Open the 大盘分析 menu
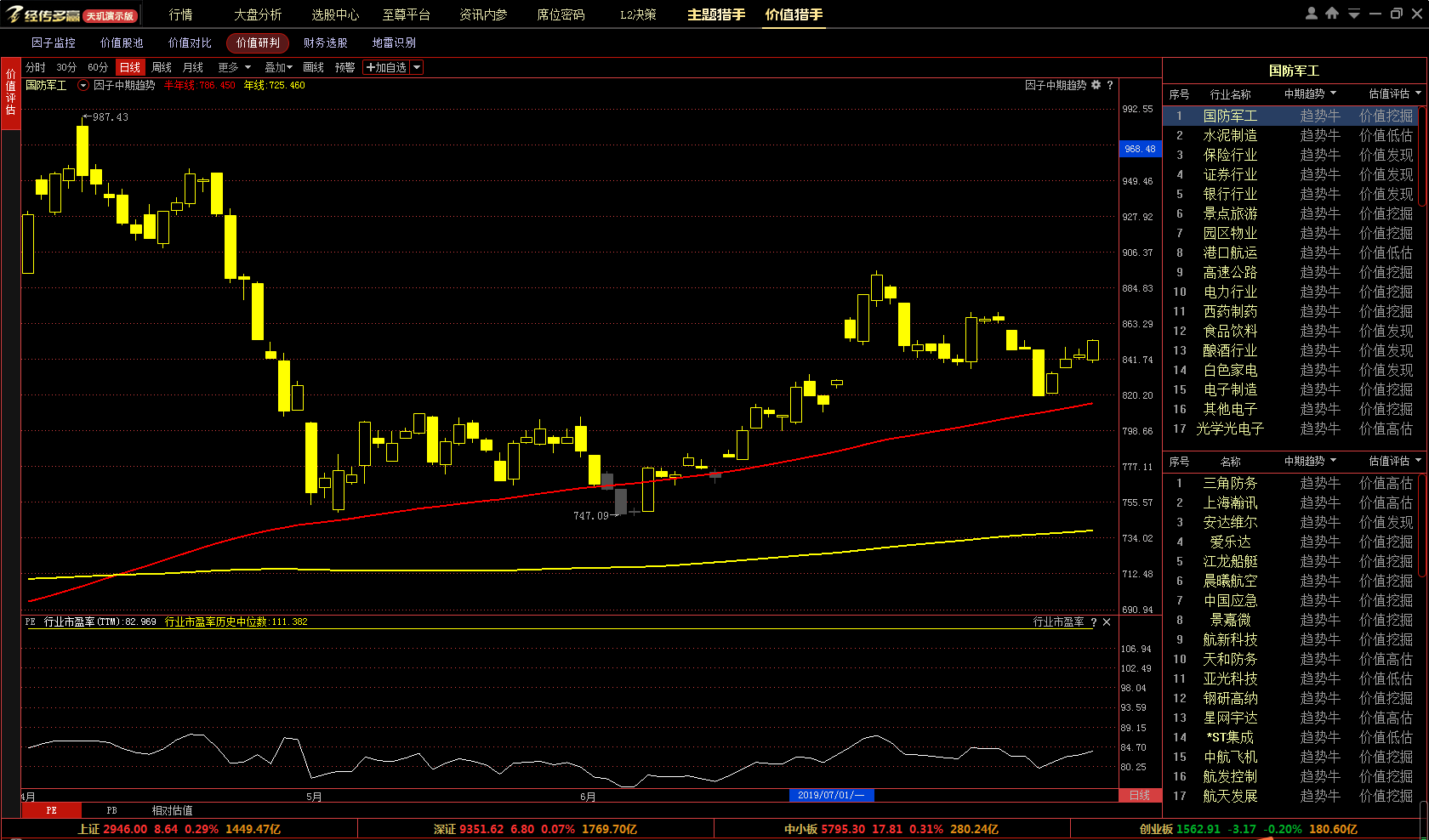 click(x=258, y=14)
